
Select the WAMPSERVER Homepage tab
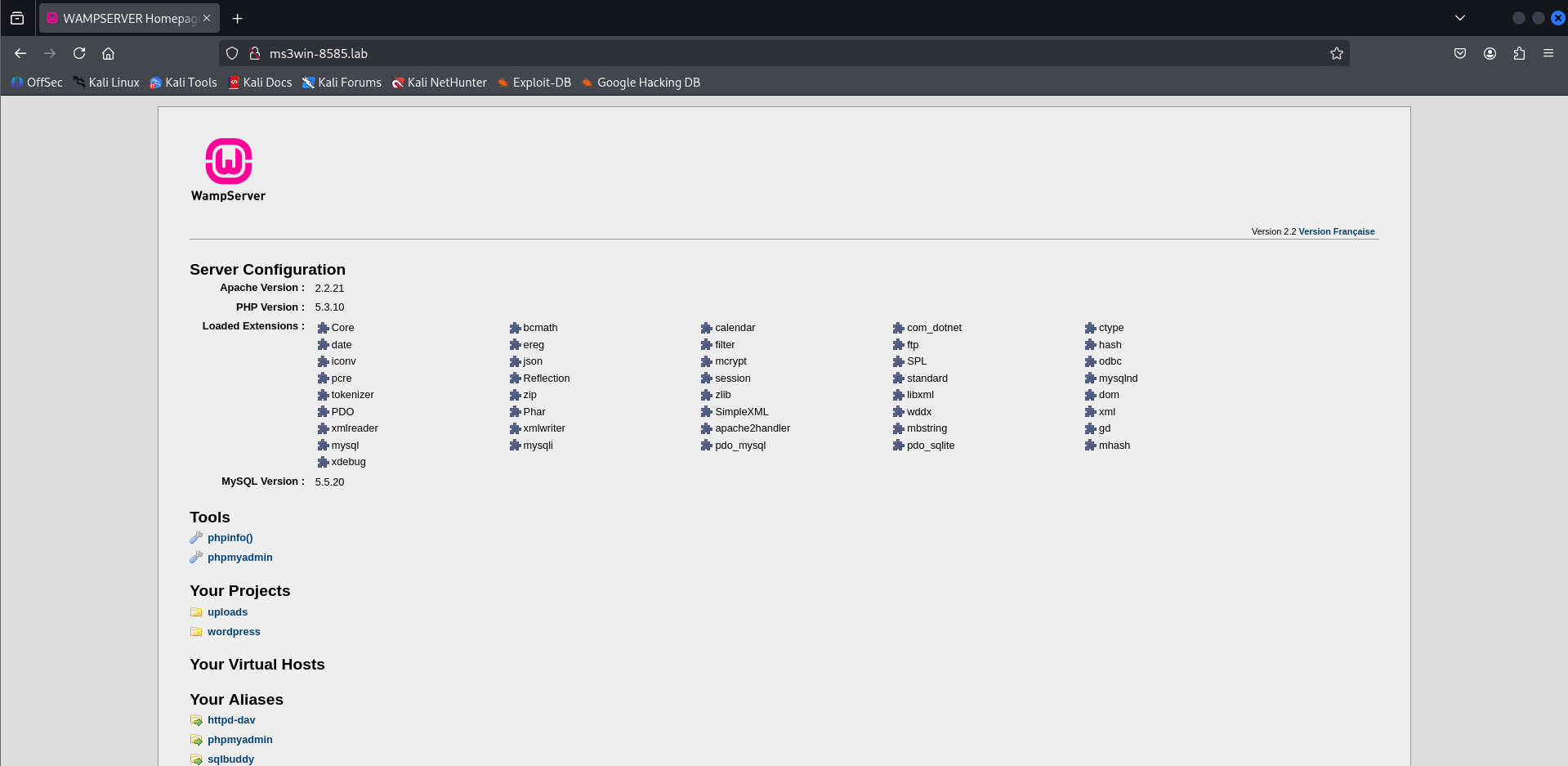129,18
